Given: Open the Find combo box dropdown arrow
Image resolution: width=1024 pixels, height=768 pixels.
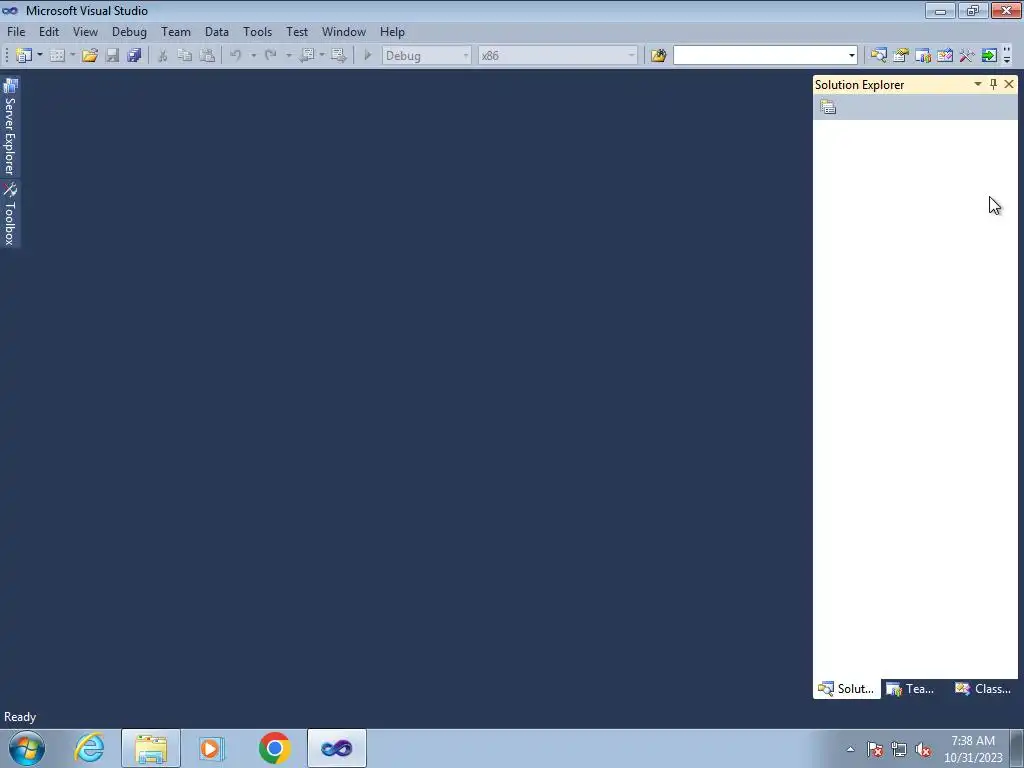Looking at the screenshot, I should pyautogui.click(x=852, y=56).
